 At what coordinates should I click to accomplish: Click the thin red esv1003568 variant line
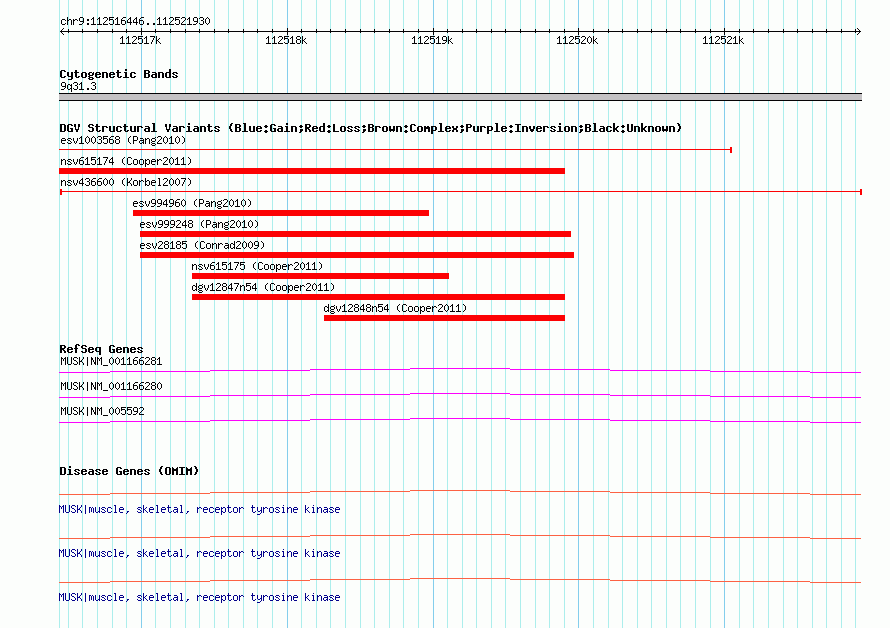pos(396,150)
